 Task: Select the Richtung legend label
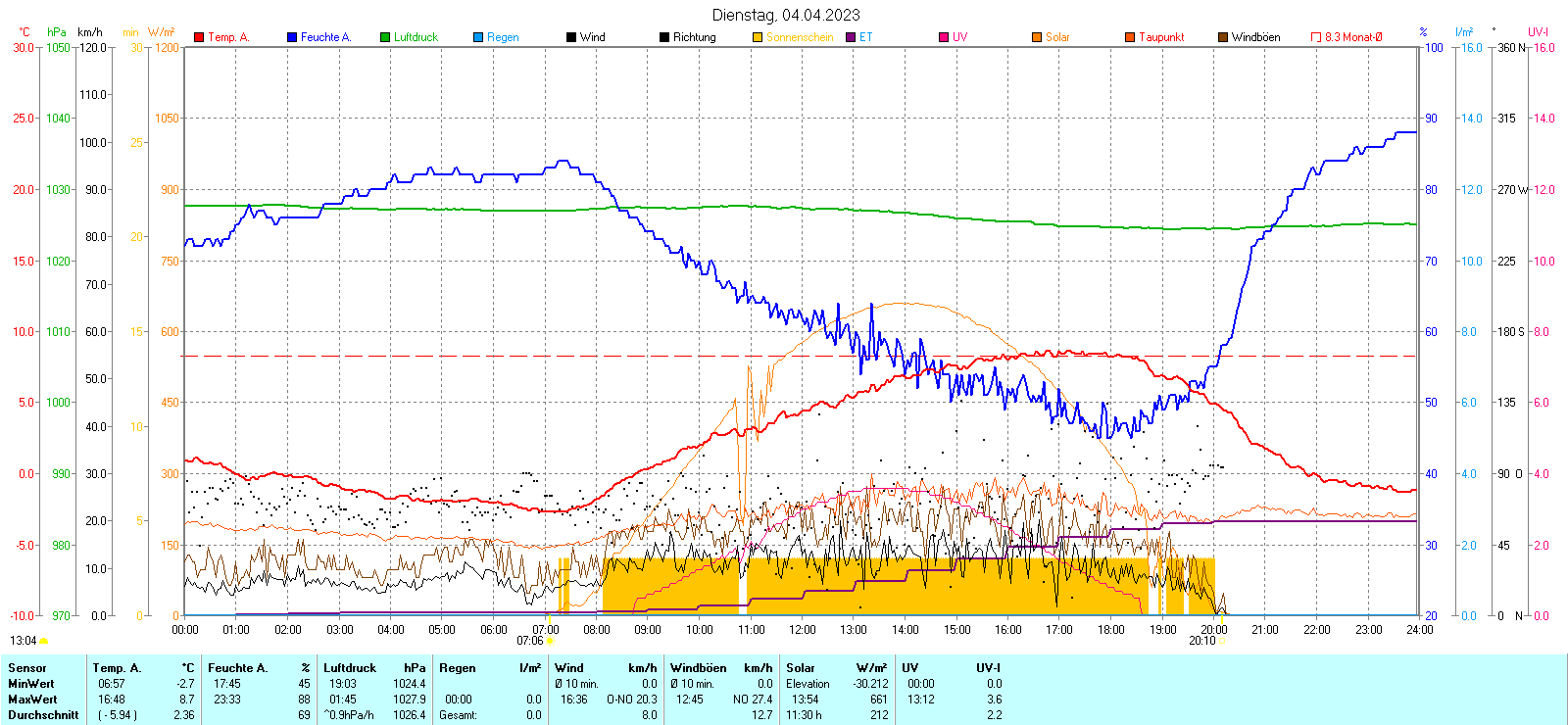tap(694, 37)
